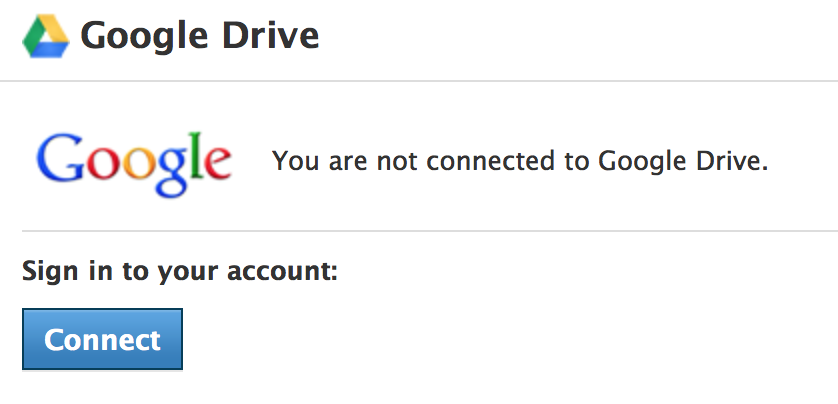This screenshot has width=838, height=404.
Task: Click the 'Sign in to your account:' label
Action: tap(180, 270)
